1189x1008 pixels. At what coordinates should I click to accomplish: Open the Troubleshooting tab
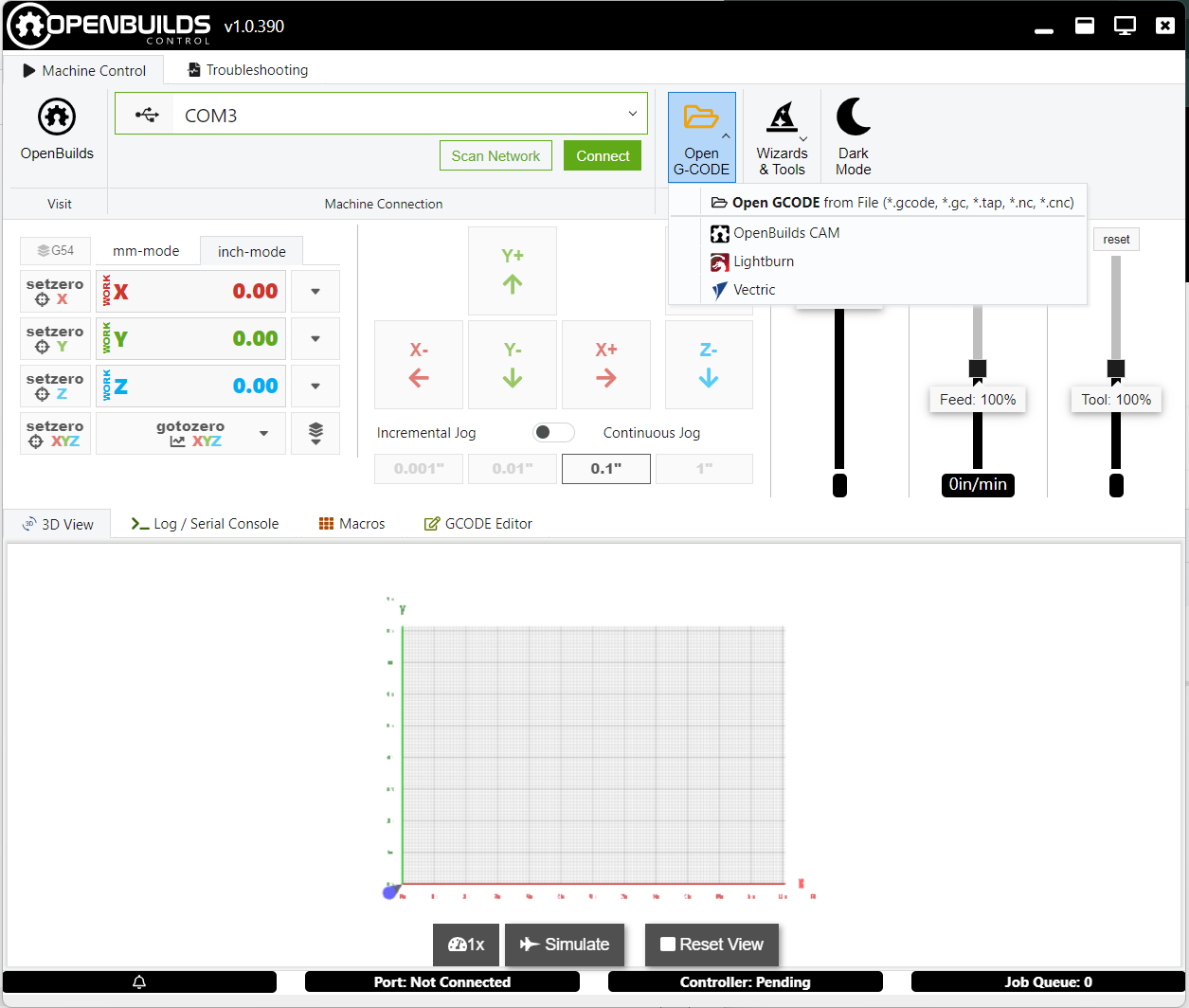[x=247, y=70]
